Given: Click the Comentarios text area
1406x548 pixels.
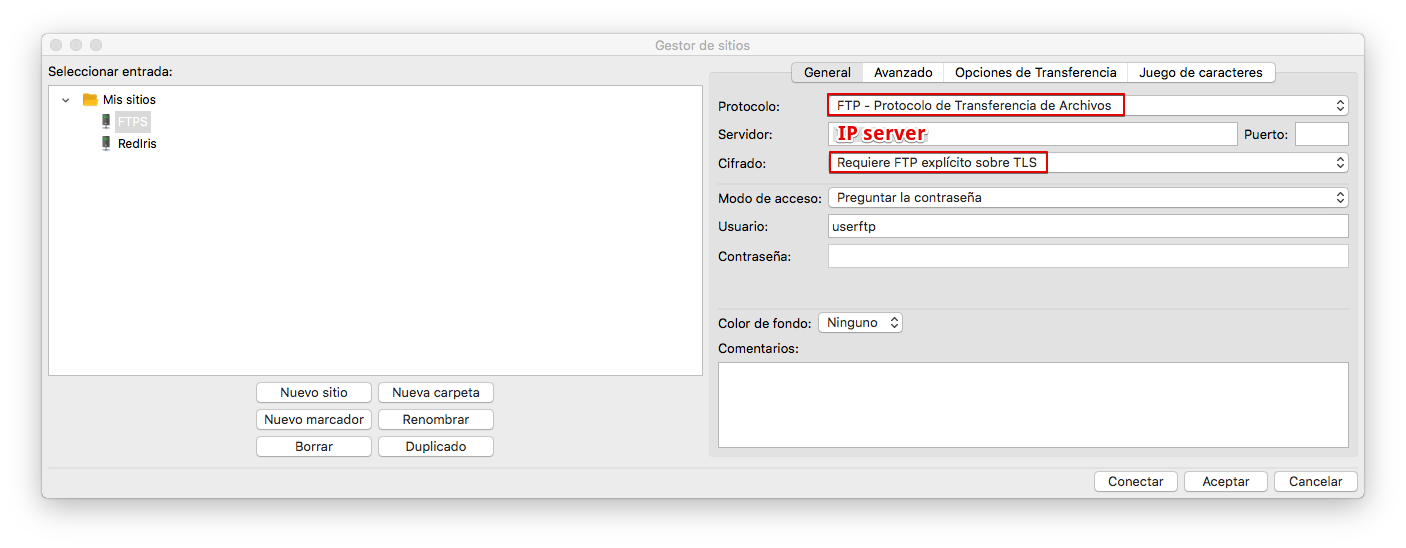Looking at the screenshot, I should [1032, 404].
